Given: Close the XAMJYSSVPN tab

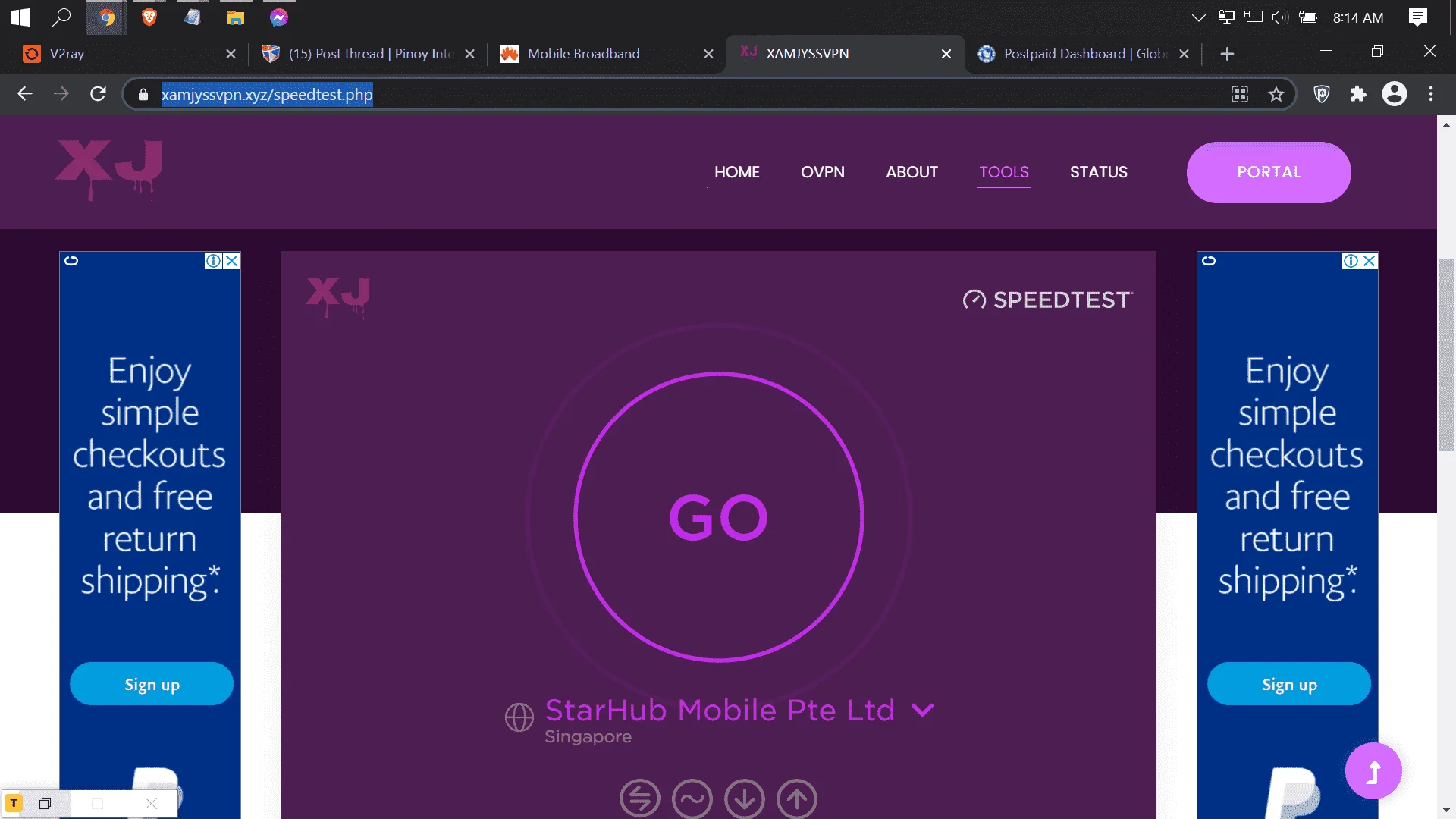Looking at the screenshot, I should click(x=946, y=54).
